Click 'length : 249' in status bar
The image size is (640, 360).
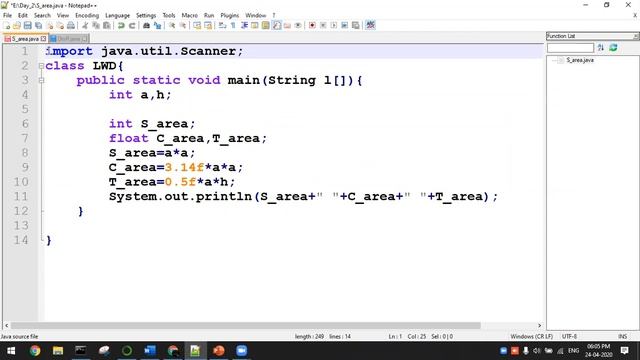[x=309, y=336]
